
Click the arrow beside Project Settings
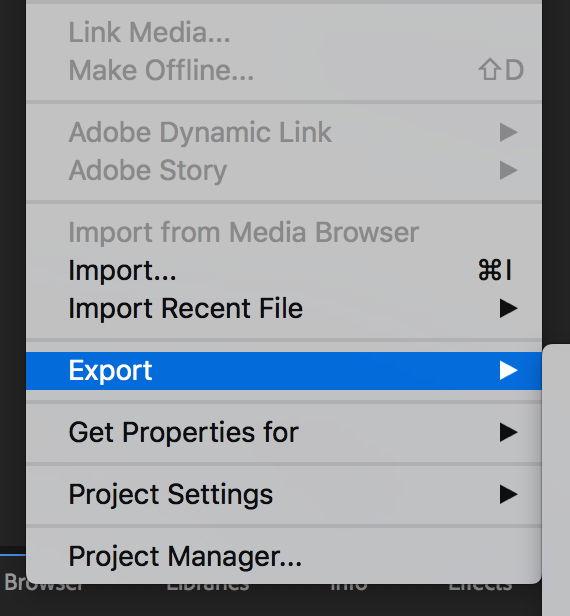[508, 494]
